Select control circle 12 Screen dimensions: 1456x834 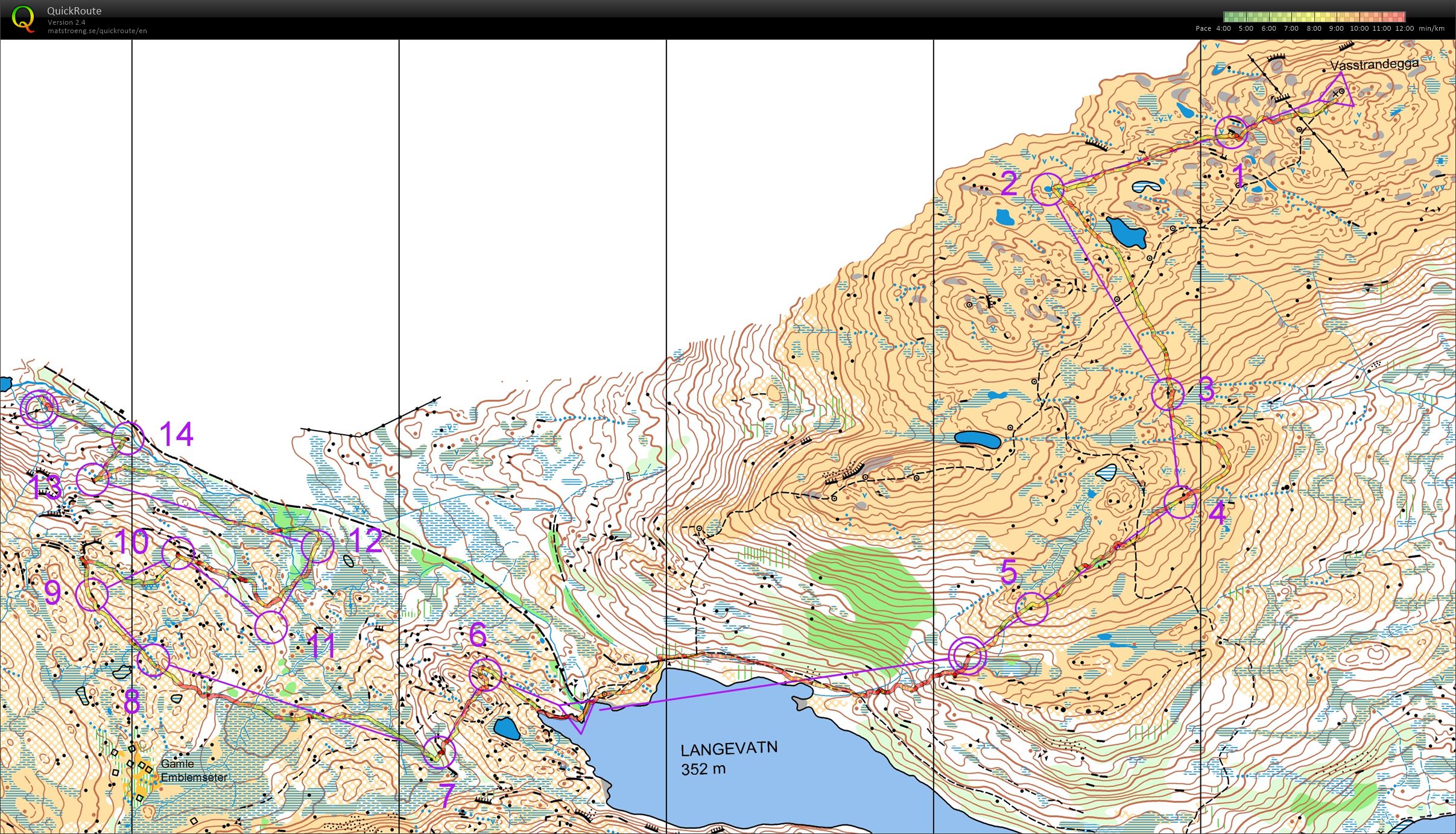[317, 546]
